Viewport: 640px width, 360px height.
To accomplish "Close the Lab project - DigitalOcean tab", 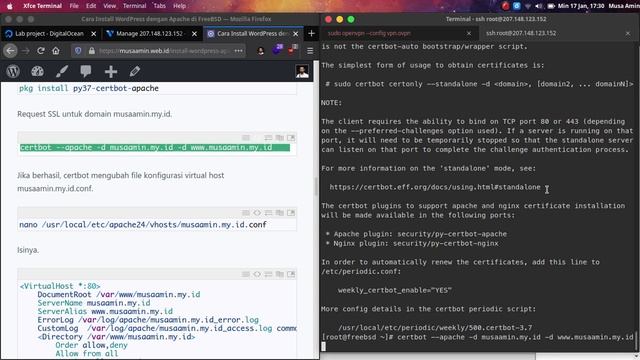I will point(93,33).
